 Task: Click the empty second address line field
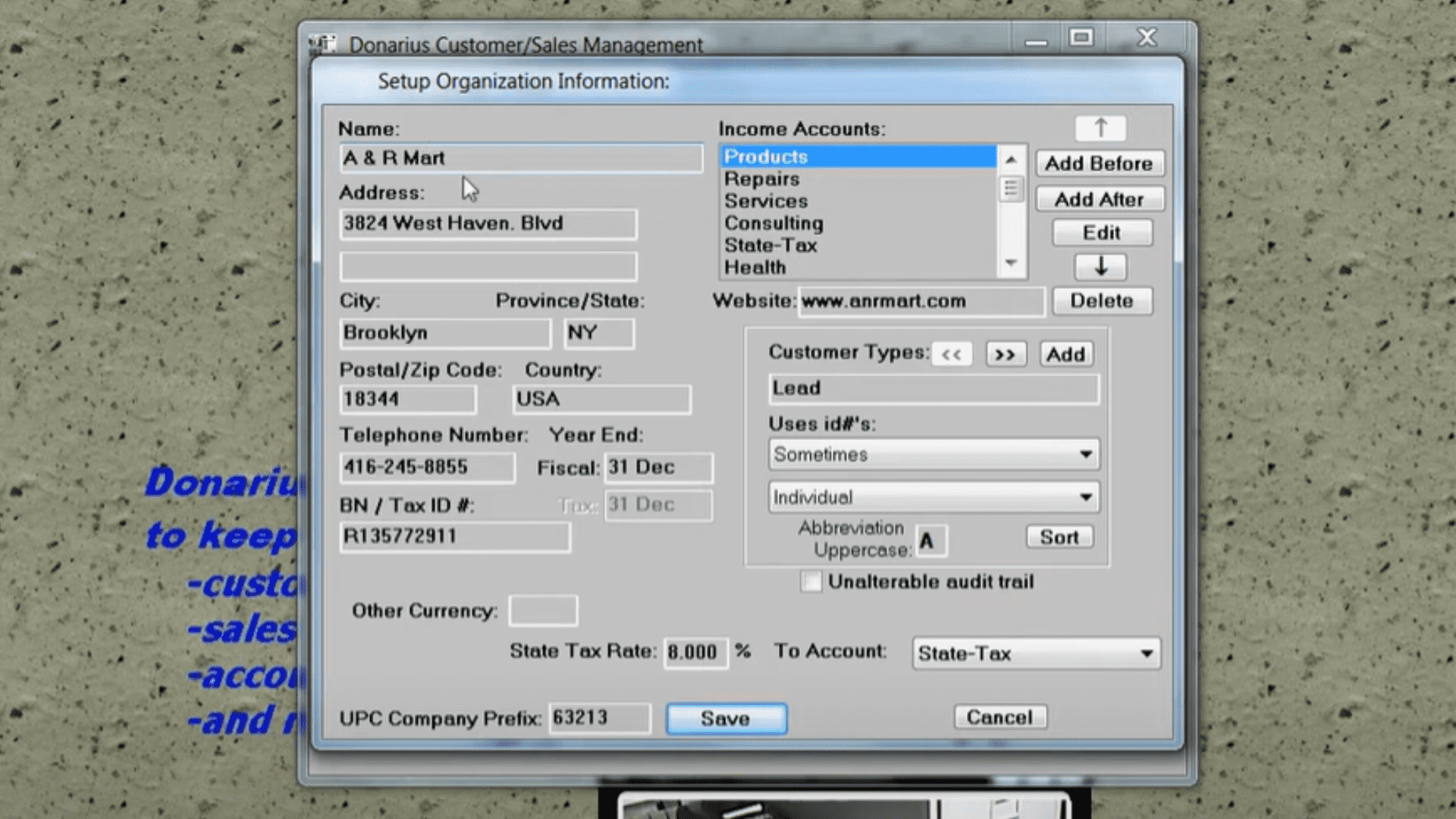488,266
